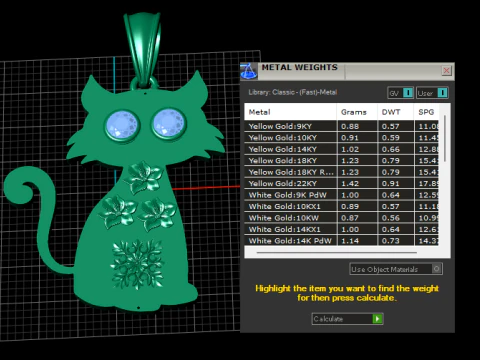Click the 0.91 DWT cell
The height and width of the screenshot is (360, 480).
coord(396,184)
